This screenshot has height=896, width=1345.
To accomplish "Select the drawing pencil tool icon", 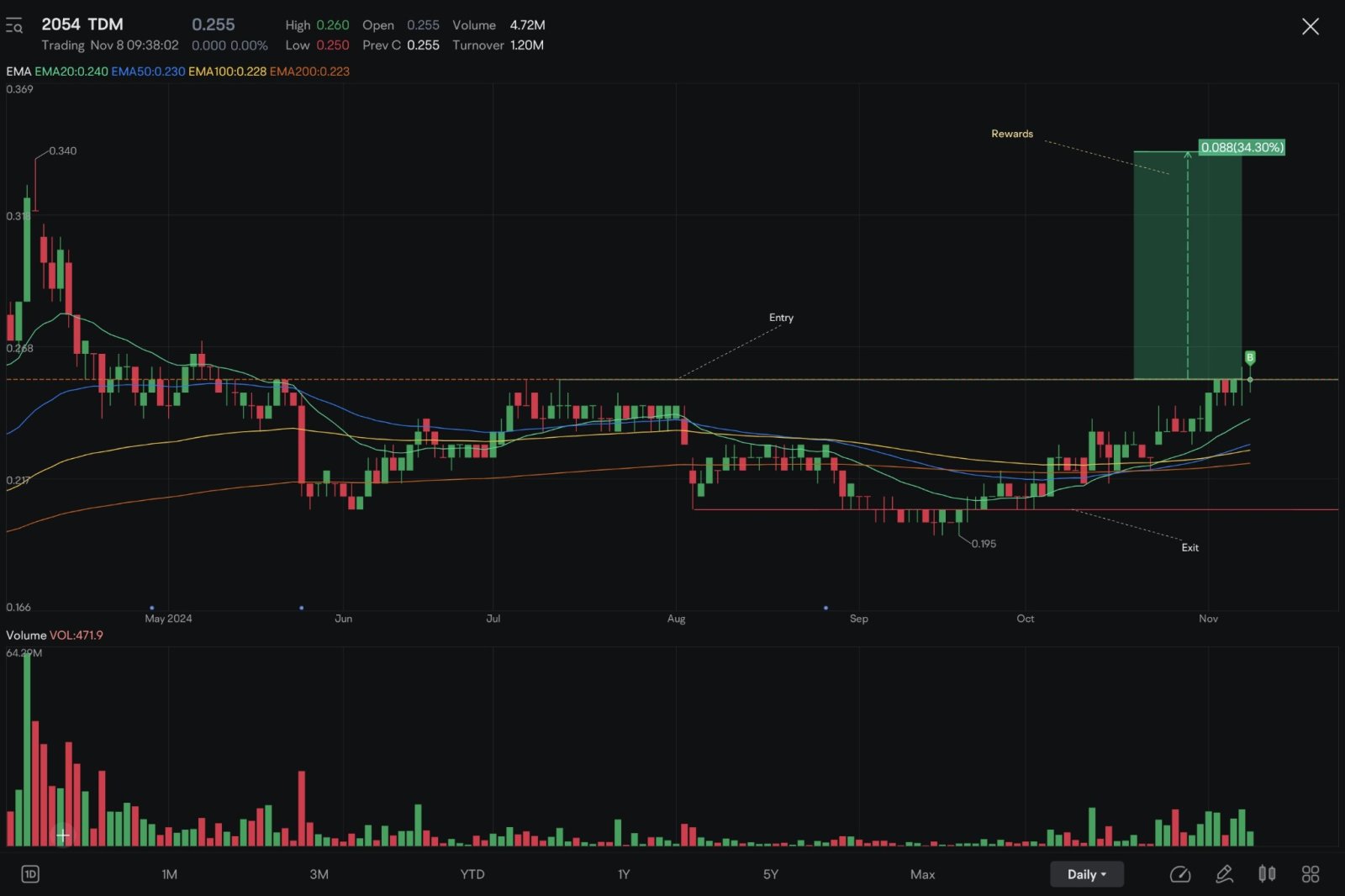I will 1225,874.
